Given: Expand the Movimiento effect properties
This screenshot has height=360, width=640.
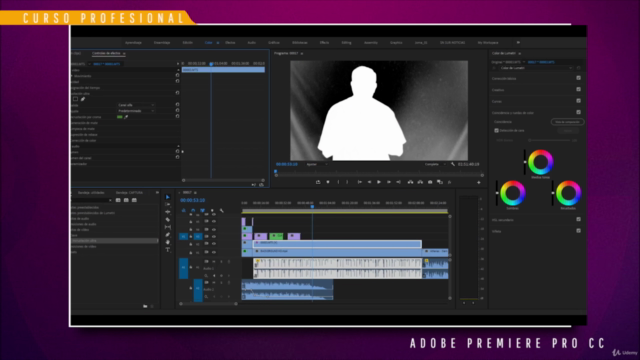Looking at the screenshot, I should coord(72,76).
